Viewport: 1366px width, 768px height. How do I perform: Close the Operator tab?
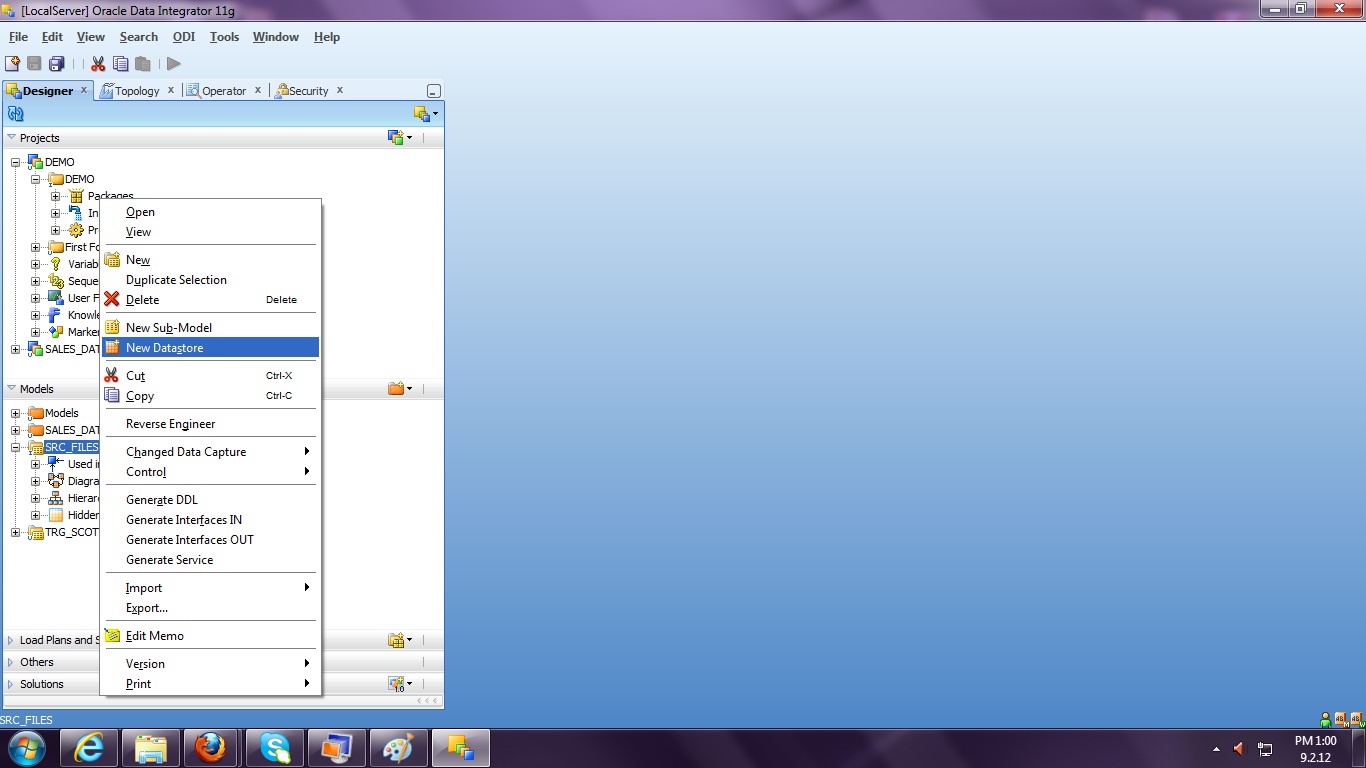(257, 90)
